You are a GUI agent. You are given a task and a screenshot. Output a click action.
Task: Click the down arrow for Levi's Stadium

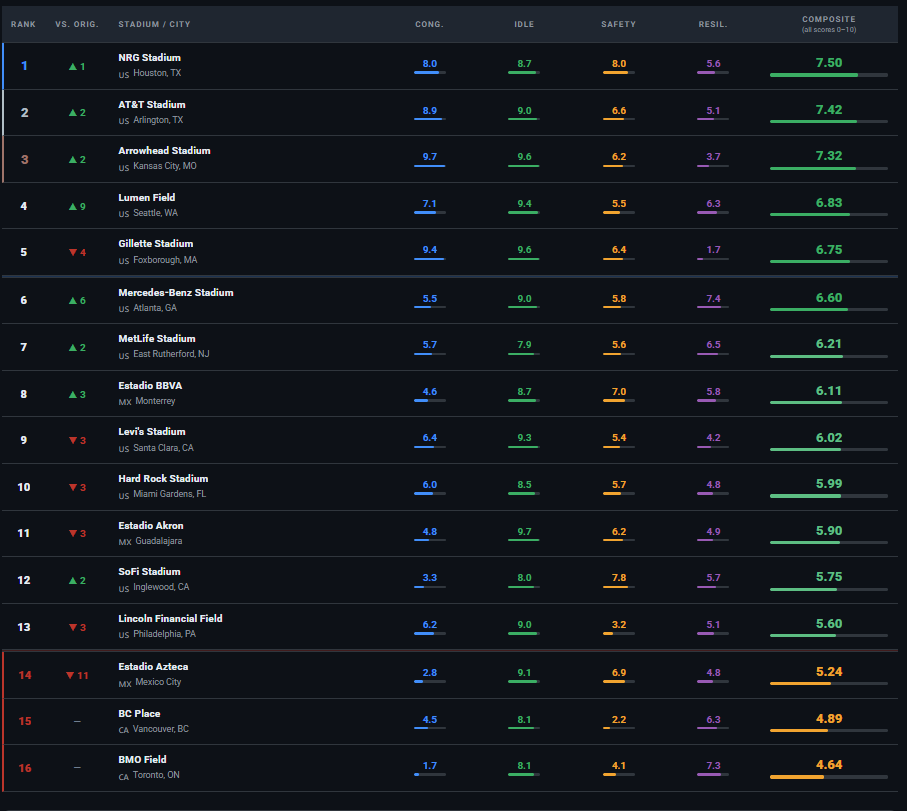coord(73,440)
